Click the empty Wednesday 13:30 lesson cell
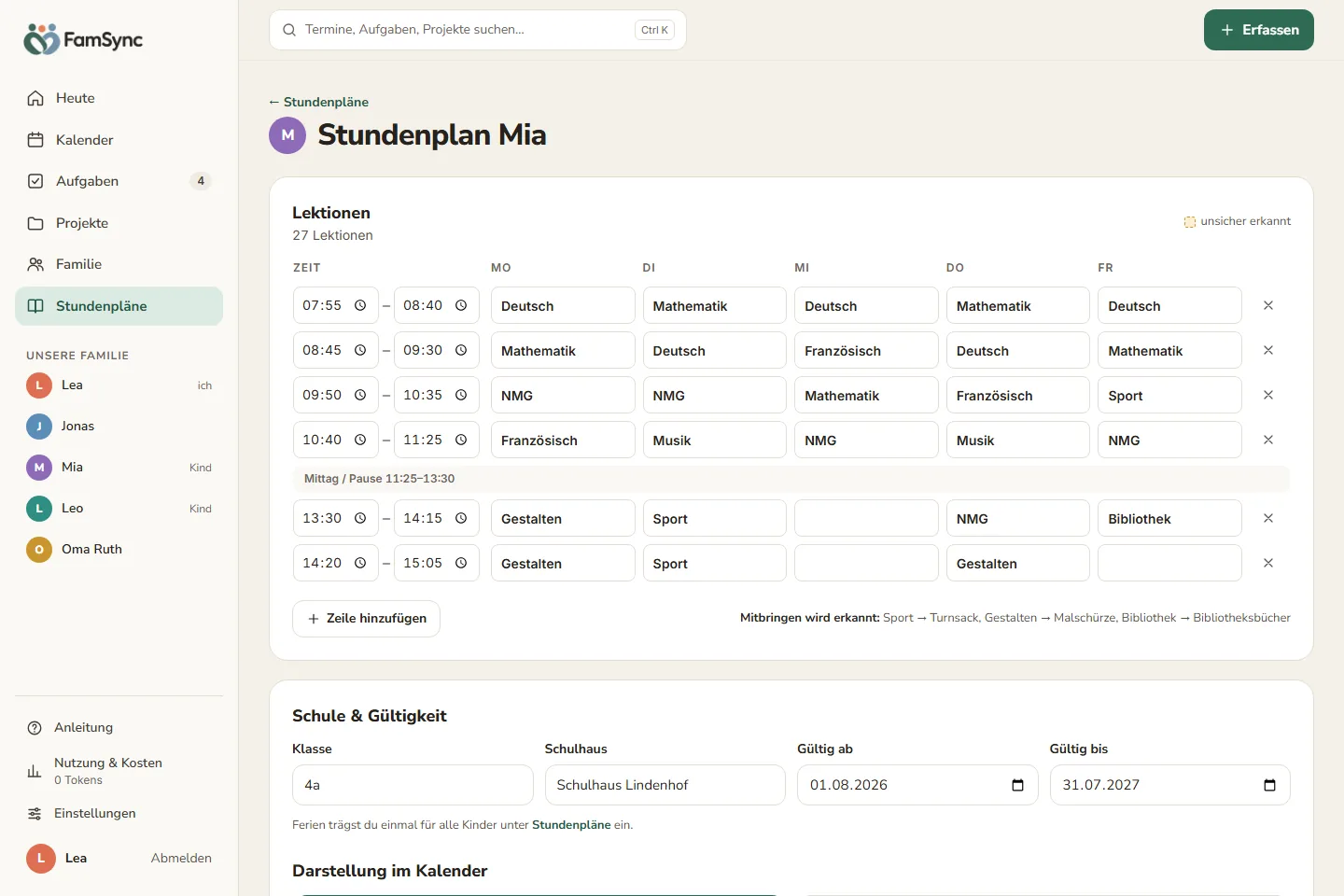The height and width of the screenshot is (896, 1344). click(866, 518)
